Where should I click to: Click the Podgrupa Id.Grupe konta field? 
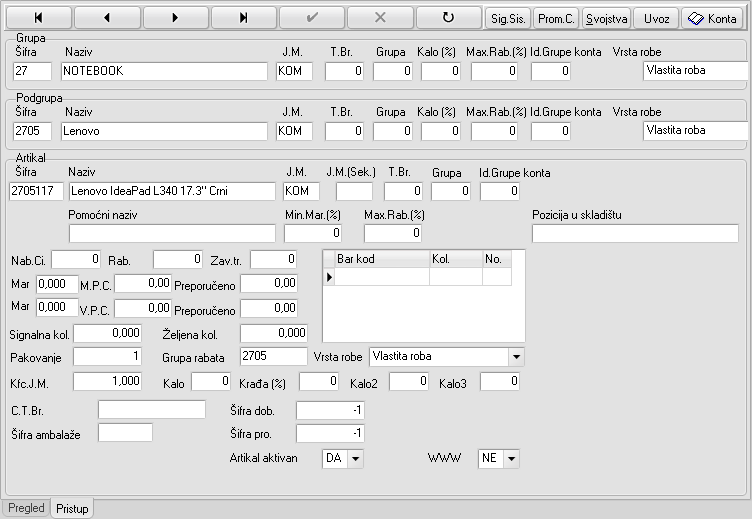(551, 131)
